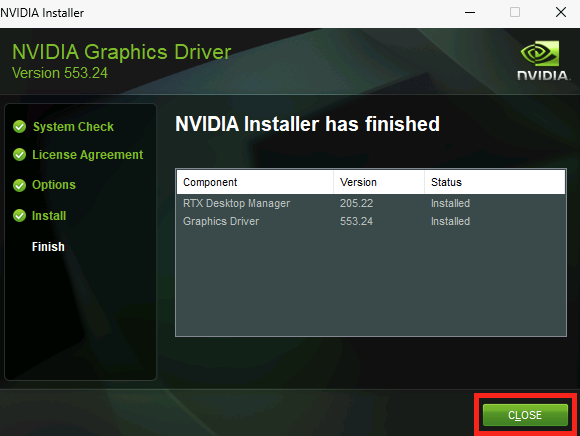Select the Options step label
This screenshot has width=580, height=436.
click(54, 185)
